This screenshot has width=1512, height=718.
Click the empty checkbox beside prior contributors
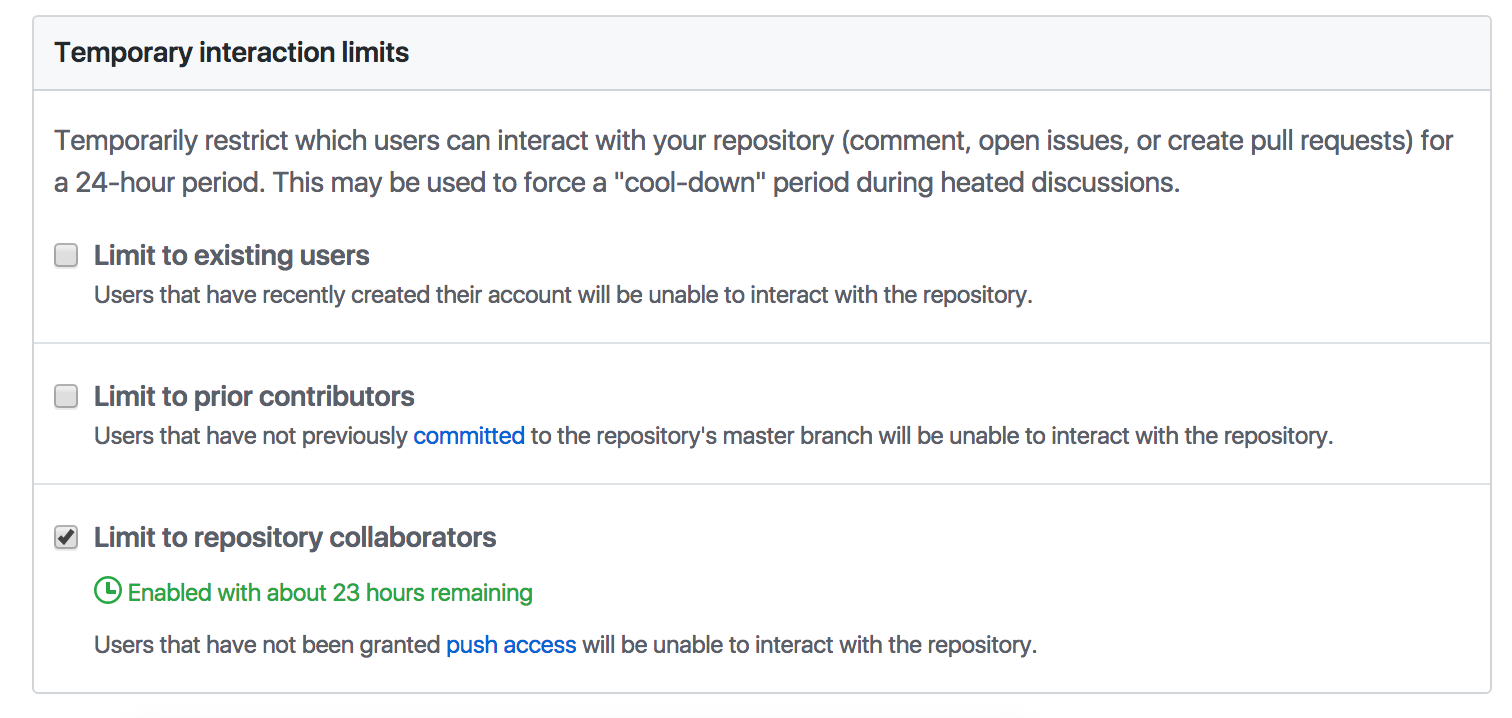65,396
